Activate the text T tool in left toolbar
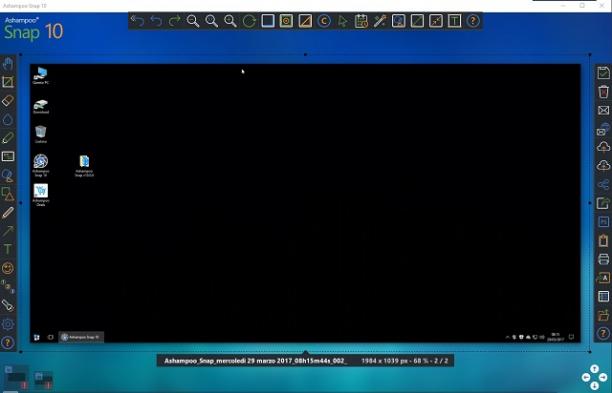612x393 pixels. [x=8, y=249]
